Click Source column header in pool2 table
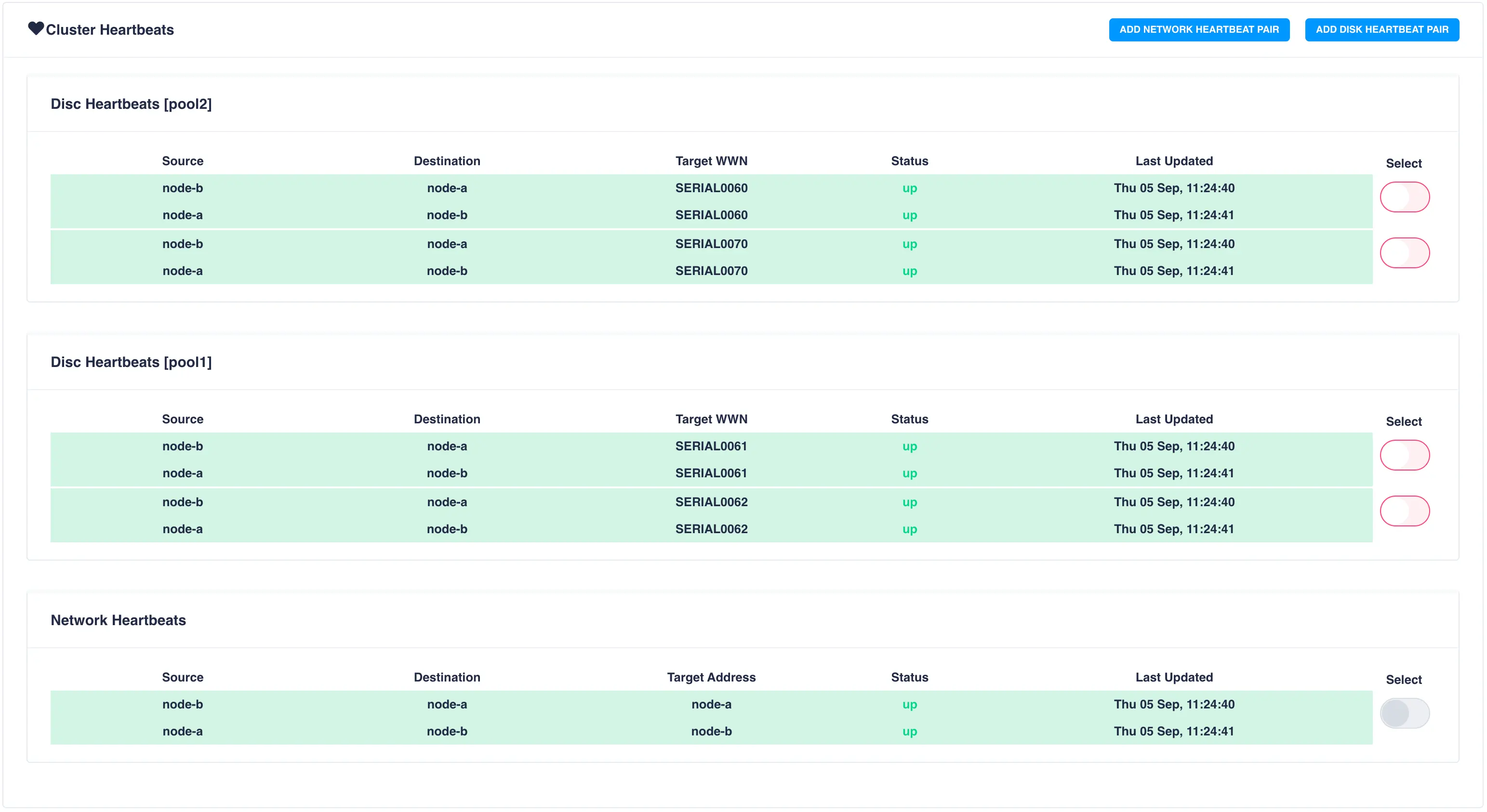The image size is (1487, 812). 183,161
